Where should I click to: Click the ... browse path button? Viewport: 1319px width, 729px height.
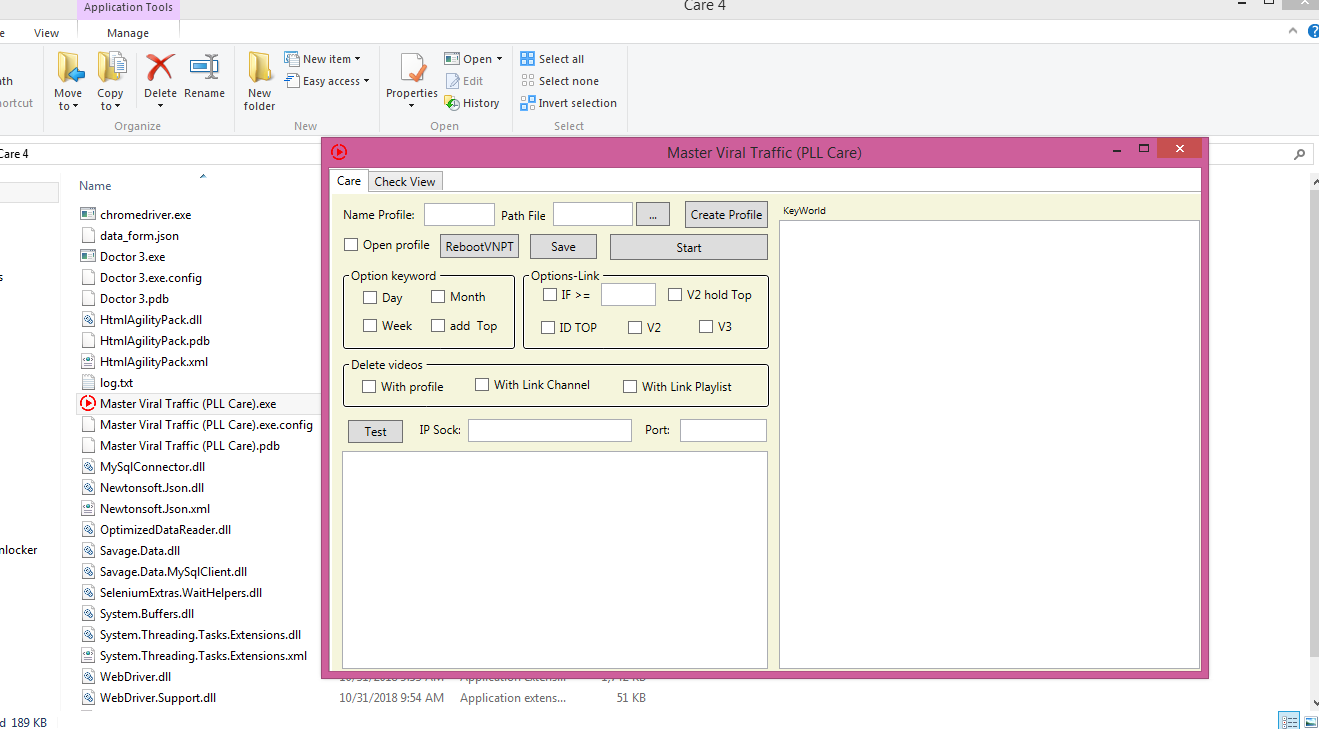click(x=652, y=214)
